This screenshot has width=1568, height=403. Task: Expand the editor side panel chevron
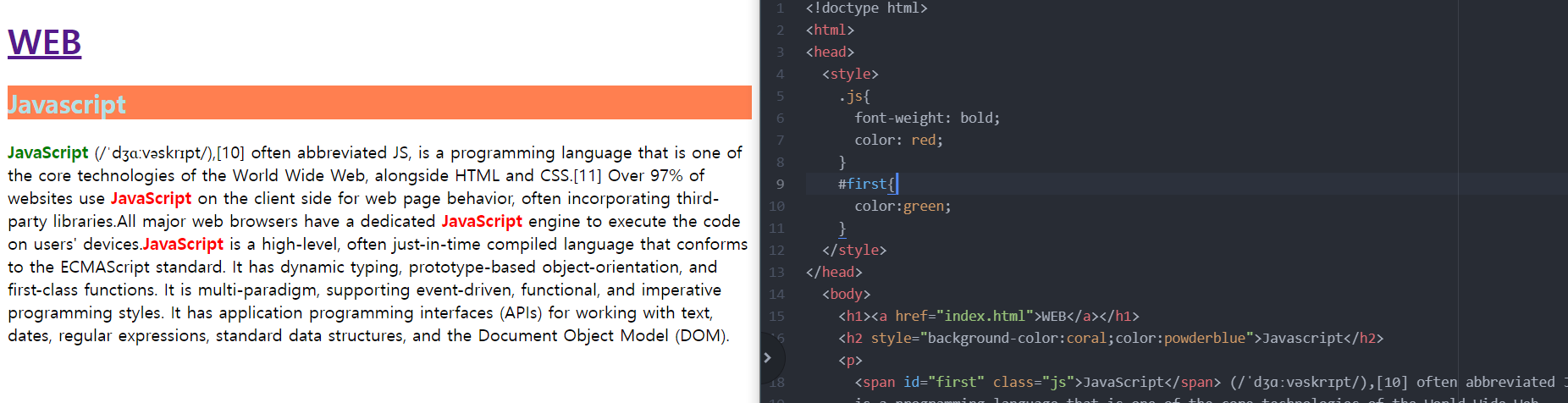pyautogui.click(x=767, y=358)
